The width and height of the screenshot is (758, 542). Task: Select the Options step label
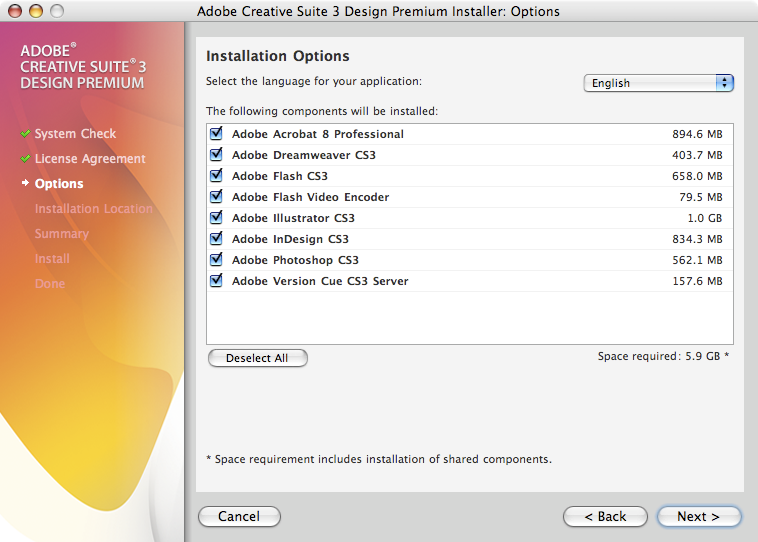tap(59, 184)
